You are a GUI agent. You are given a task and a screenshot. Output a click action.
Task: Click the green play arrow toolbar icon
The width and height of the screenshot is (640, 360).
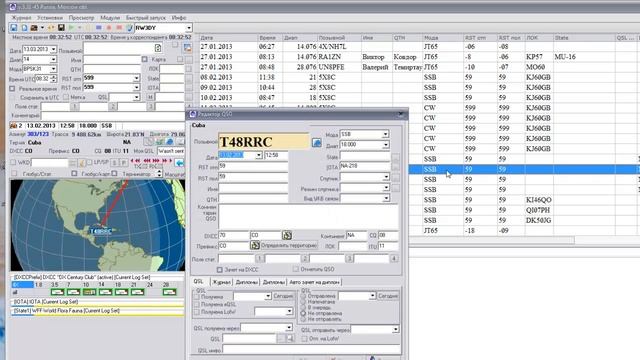click(x=71, y=28)
